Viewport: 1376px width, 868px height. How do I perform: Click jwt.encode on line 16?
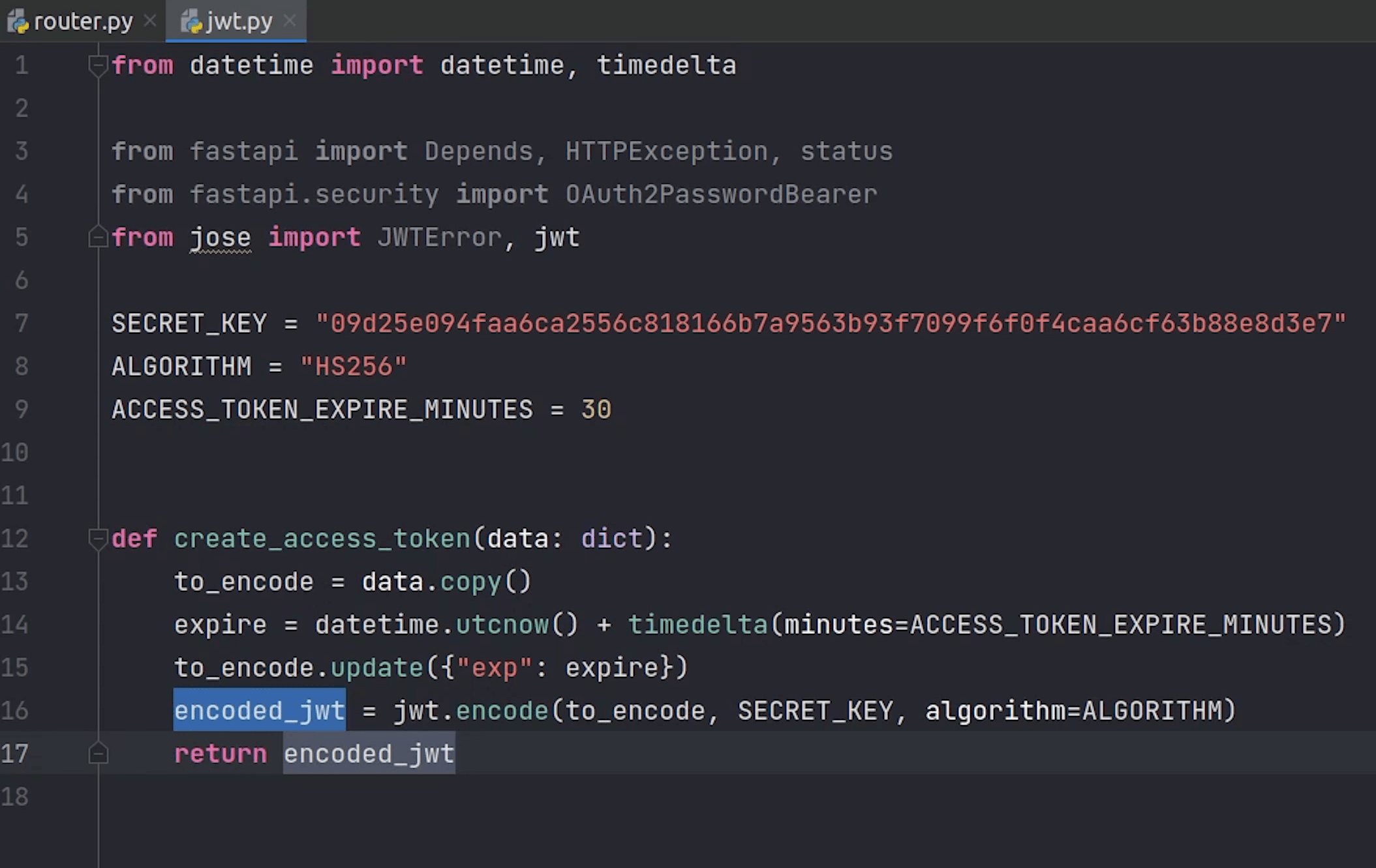point(471,710)
